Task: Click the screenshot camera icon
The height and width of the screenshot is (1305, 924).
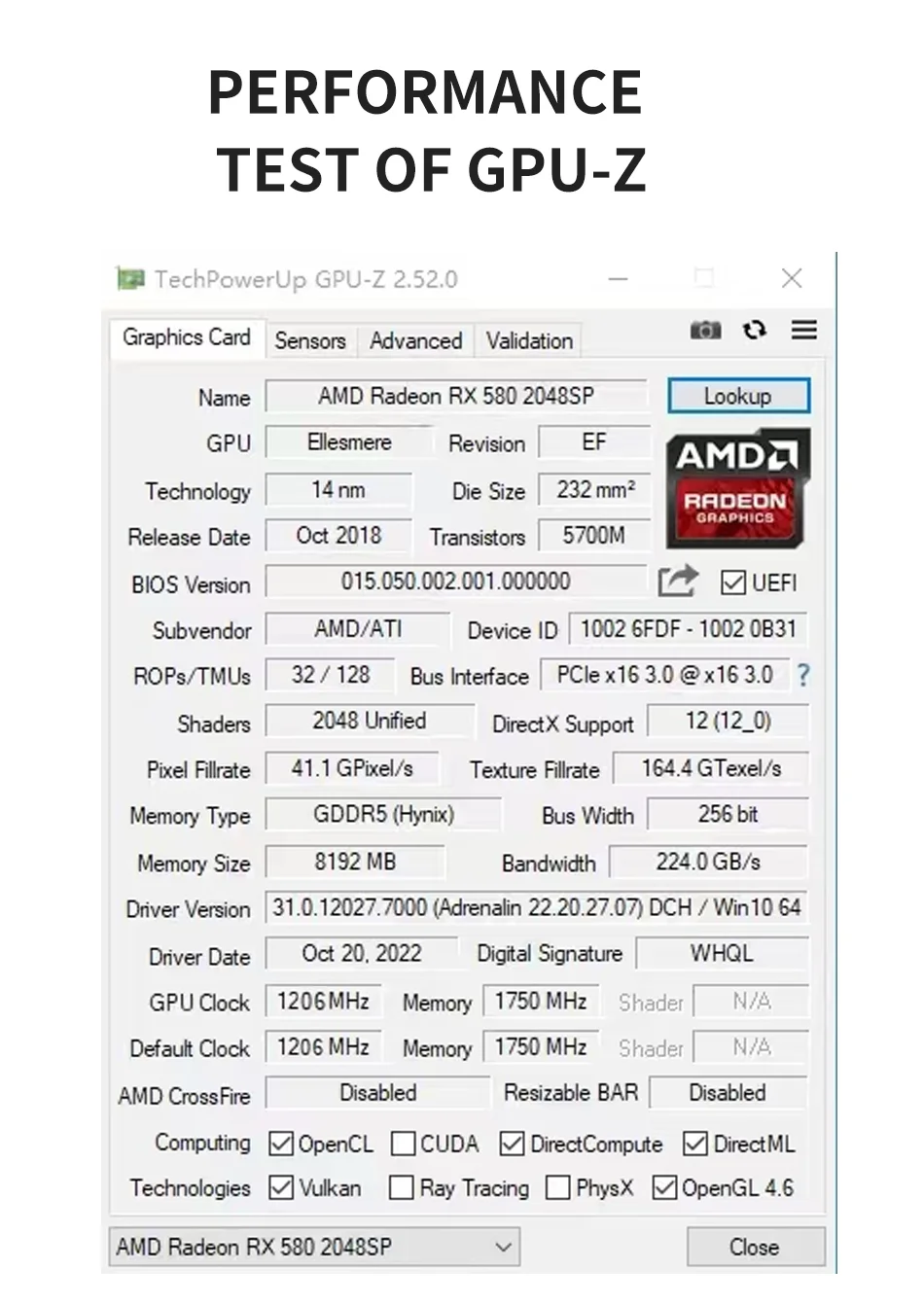Action: [x=705, y=331]
